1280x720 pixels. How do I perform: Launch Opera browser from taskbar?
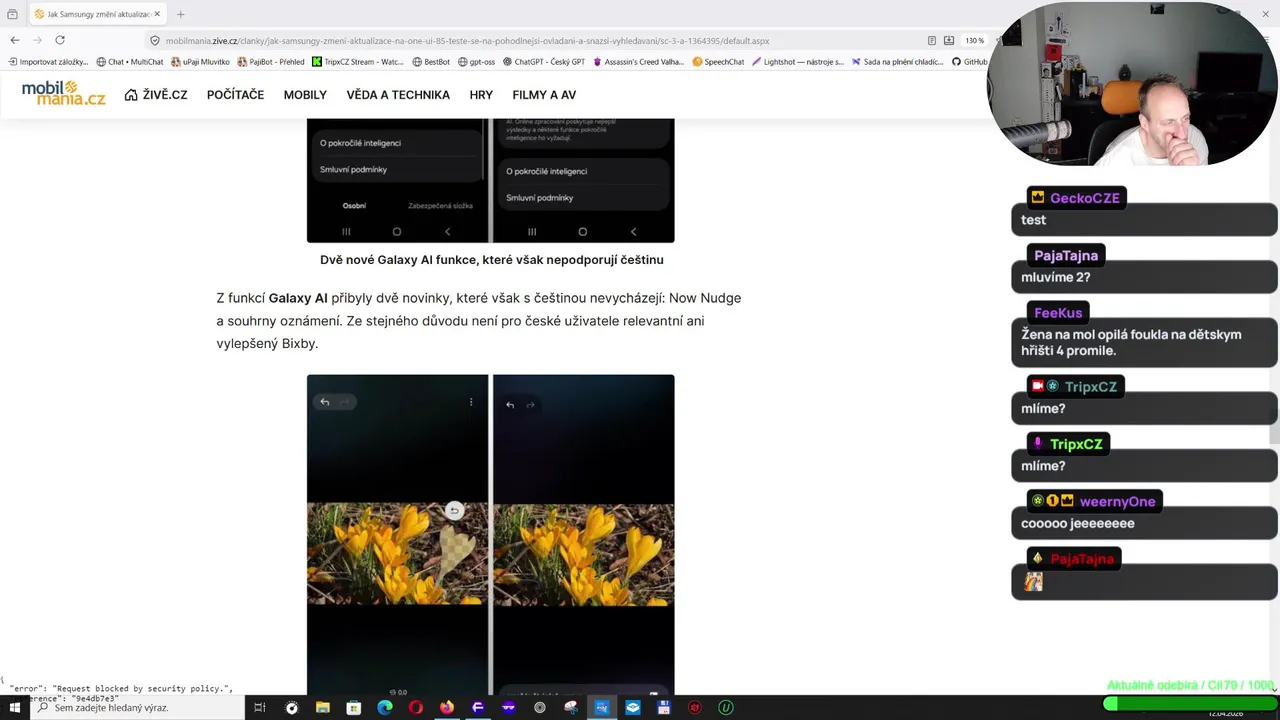click(416, 708)
